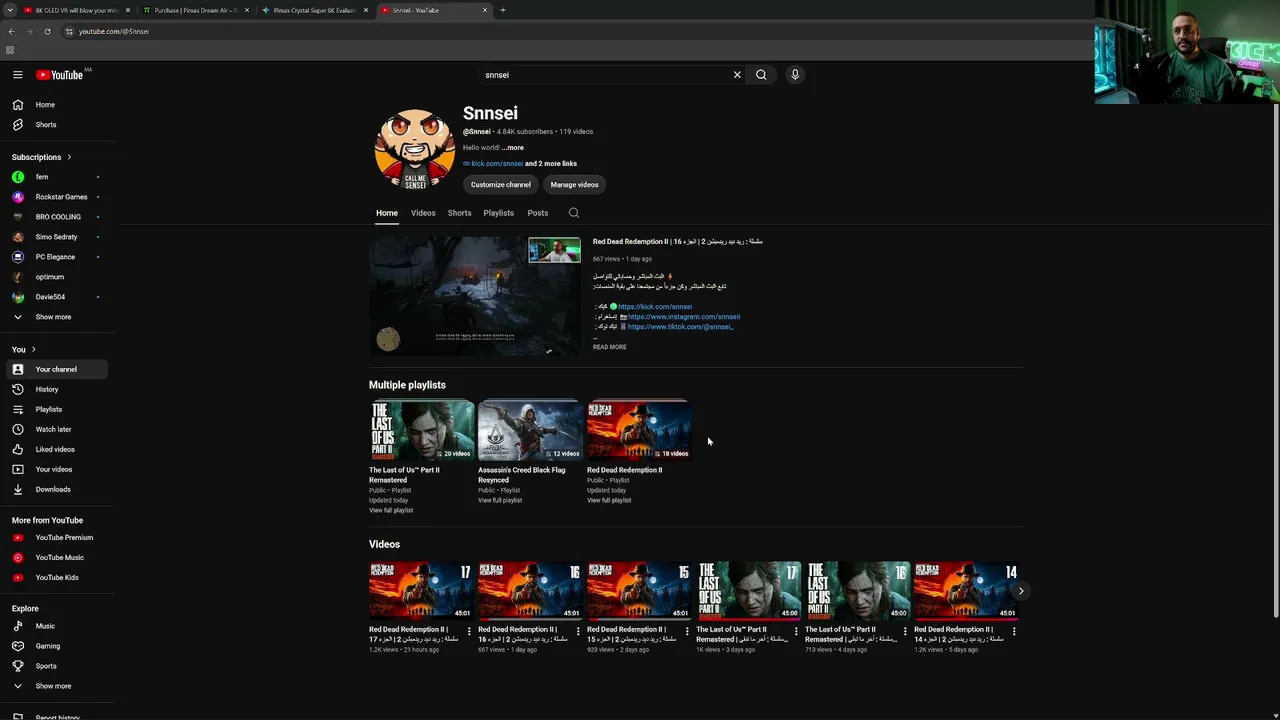Click the magnifier search button

click(761, 75)
